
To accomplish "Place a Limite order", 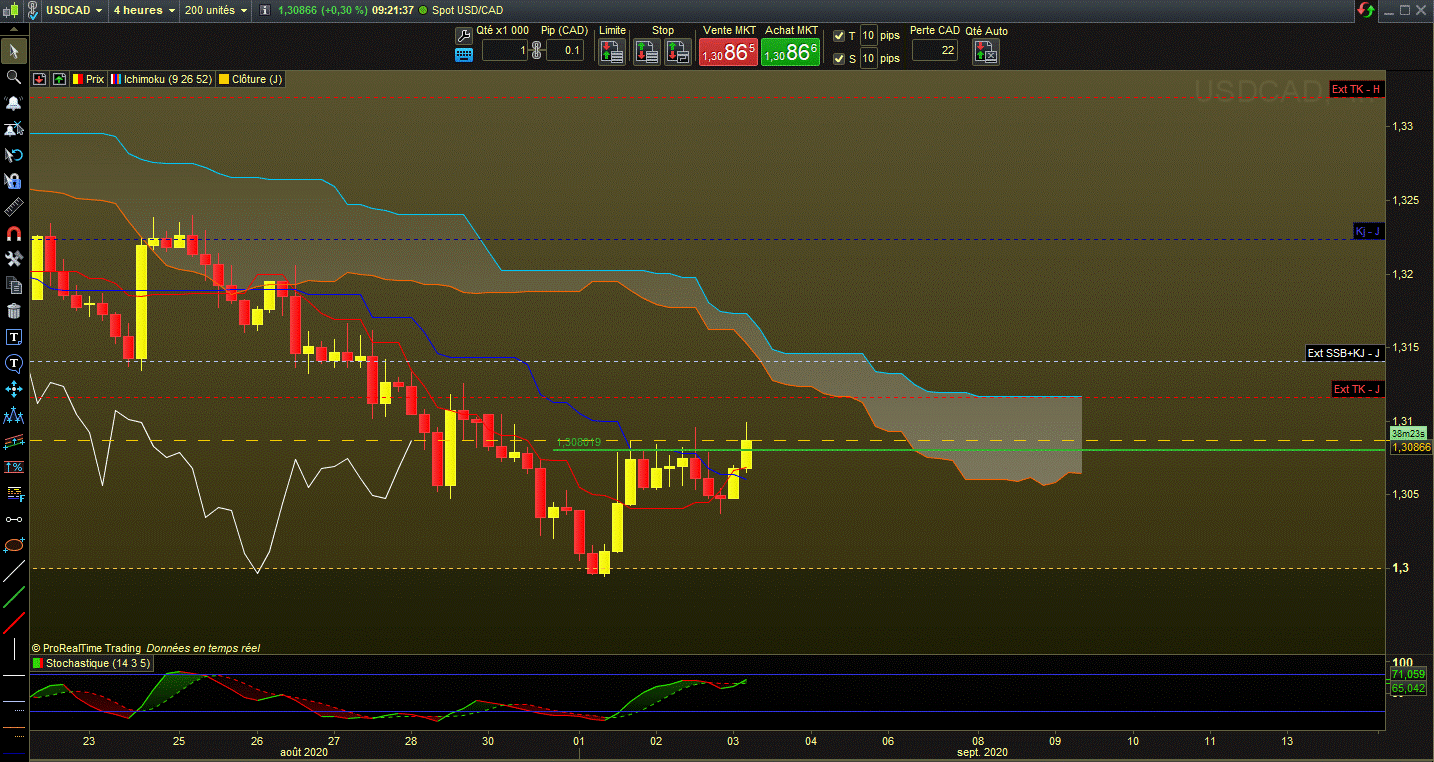I will pyautogui.click(x=613, y=52).
